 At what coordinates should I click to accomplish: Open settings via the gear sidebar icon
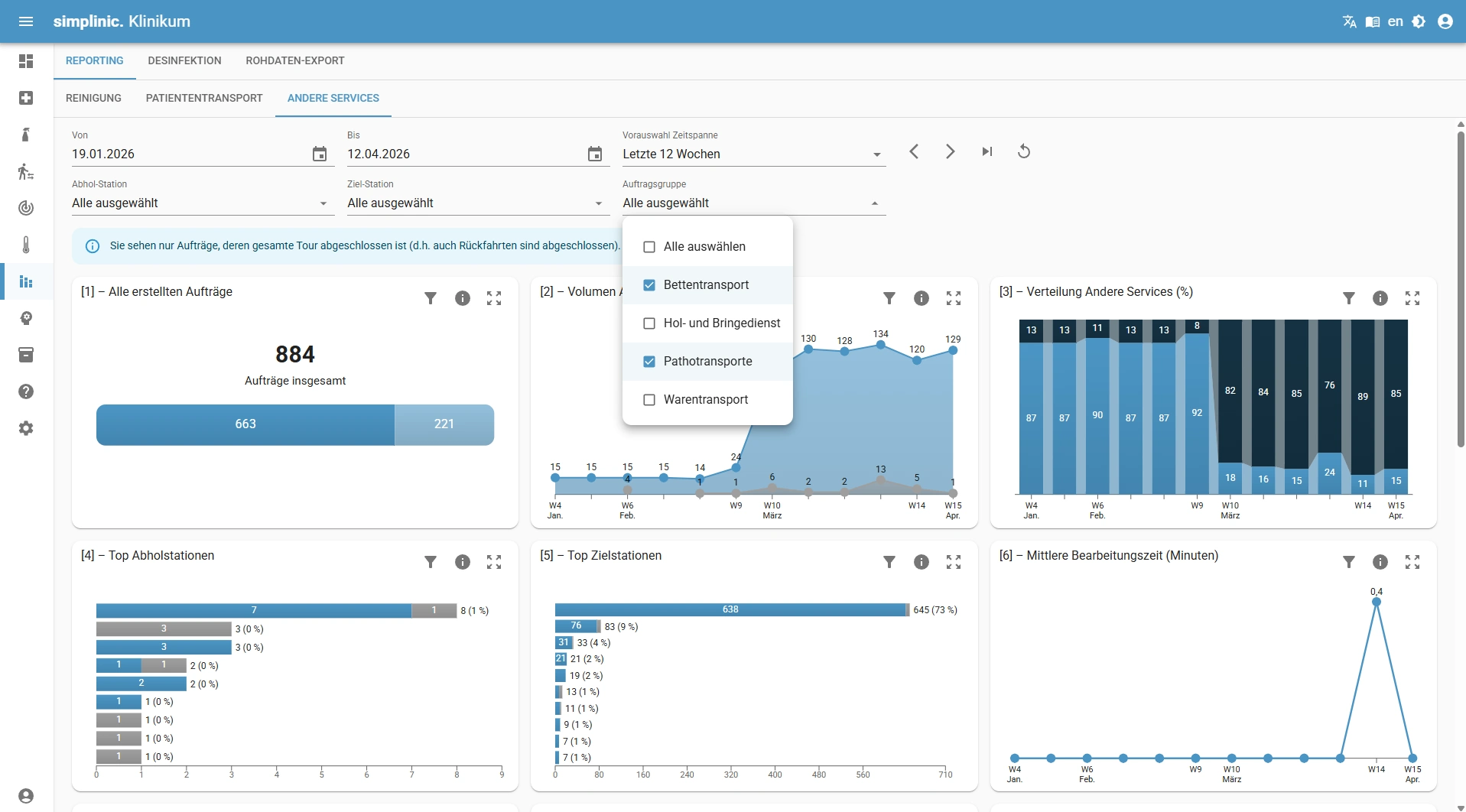[26, 428]
